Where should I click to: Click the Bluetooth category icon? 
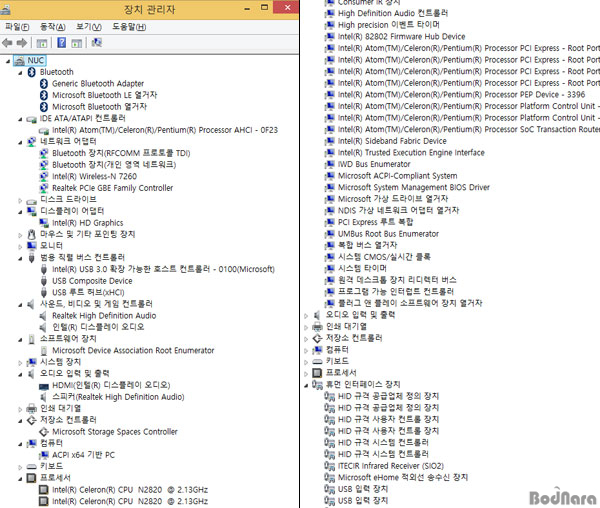pyautogui.click(x=32, y=72)
